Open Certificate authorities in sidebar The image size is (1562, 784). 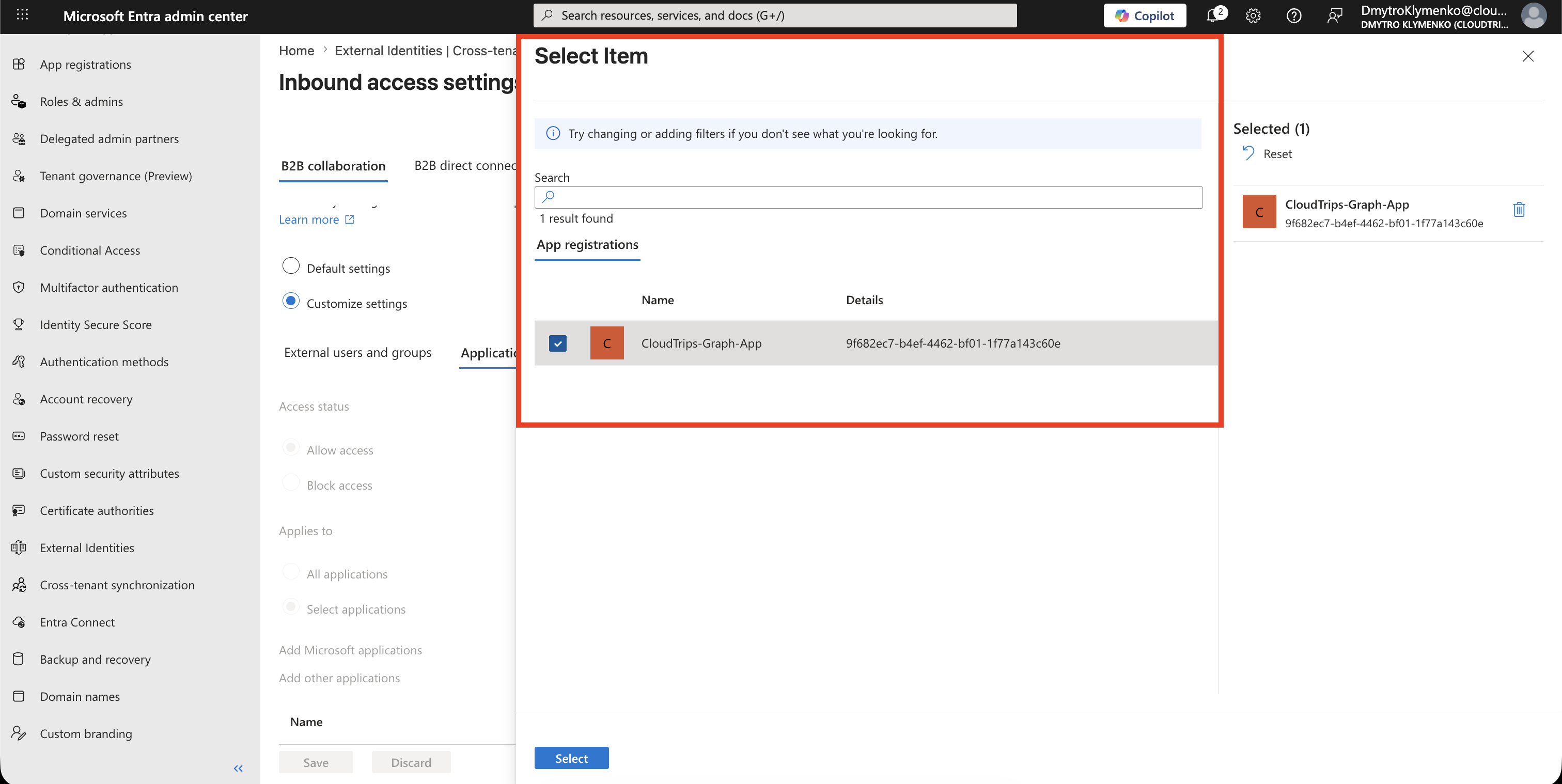coord(97,511)
